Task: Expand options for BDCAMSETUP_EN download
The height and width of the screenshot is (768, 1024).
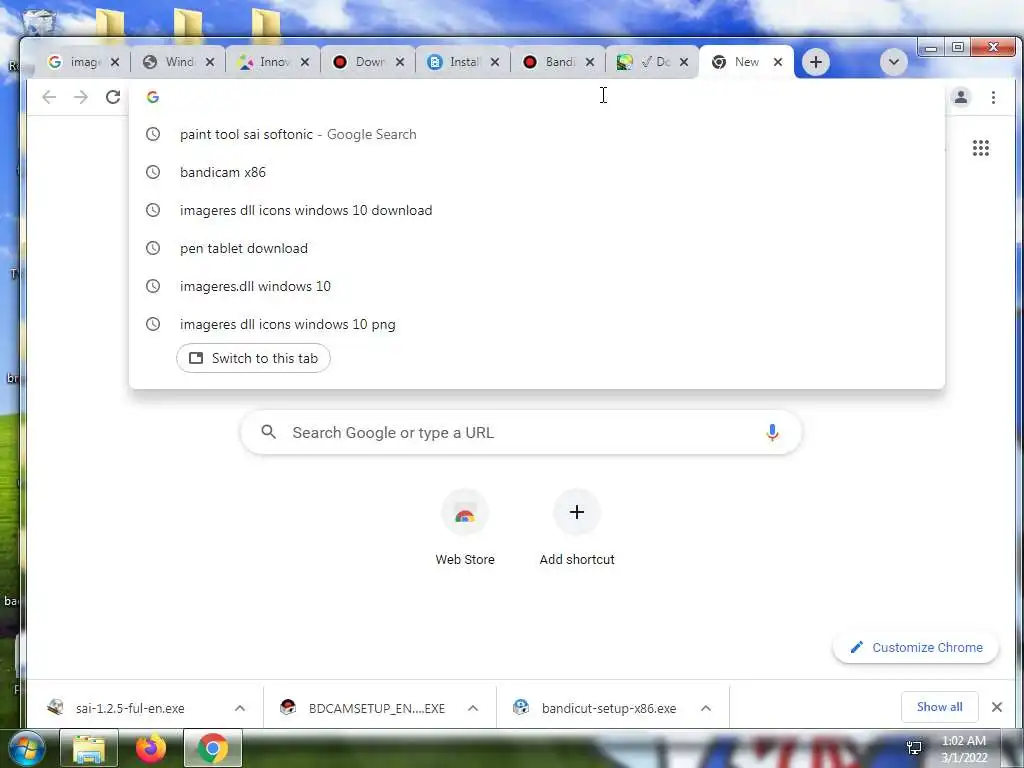Action: tap(473, 708)
